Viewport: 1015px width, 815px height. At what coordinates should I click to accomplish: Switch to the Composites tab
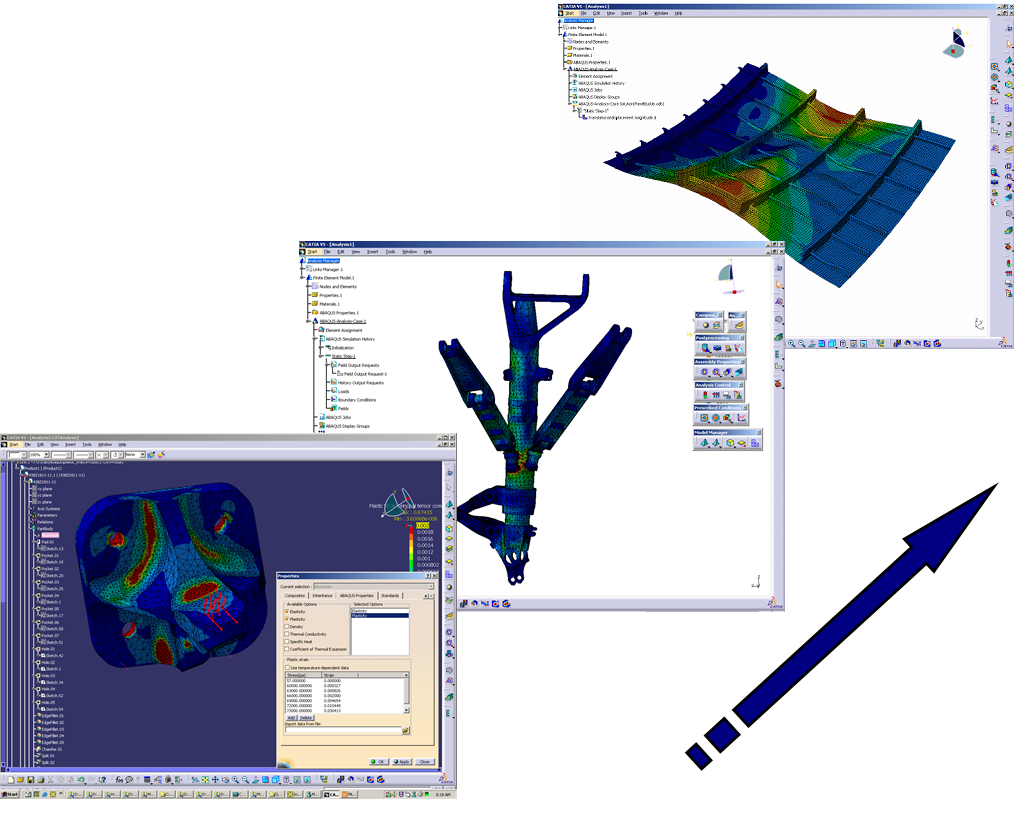[295, 596]
